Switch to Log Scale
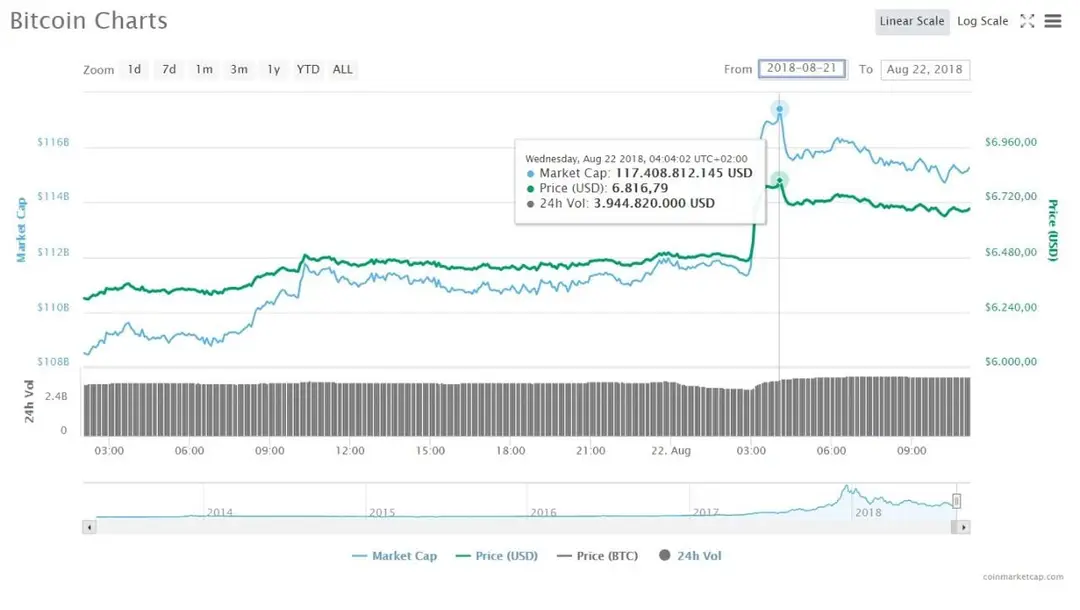The width and height of the screenshot is (1080, 610). (x=982, y=21)
